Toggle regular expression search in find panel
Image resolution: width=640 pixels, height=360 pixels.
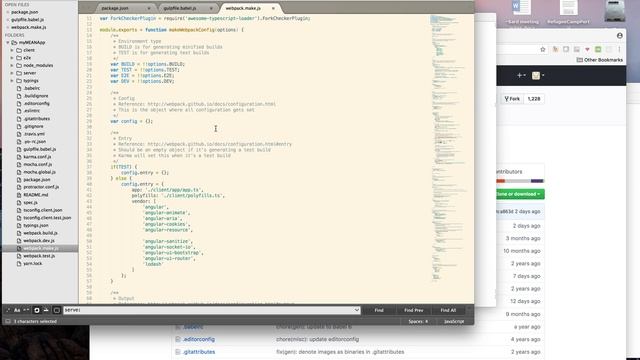tap(8, 310)
